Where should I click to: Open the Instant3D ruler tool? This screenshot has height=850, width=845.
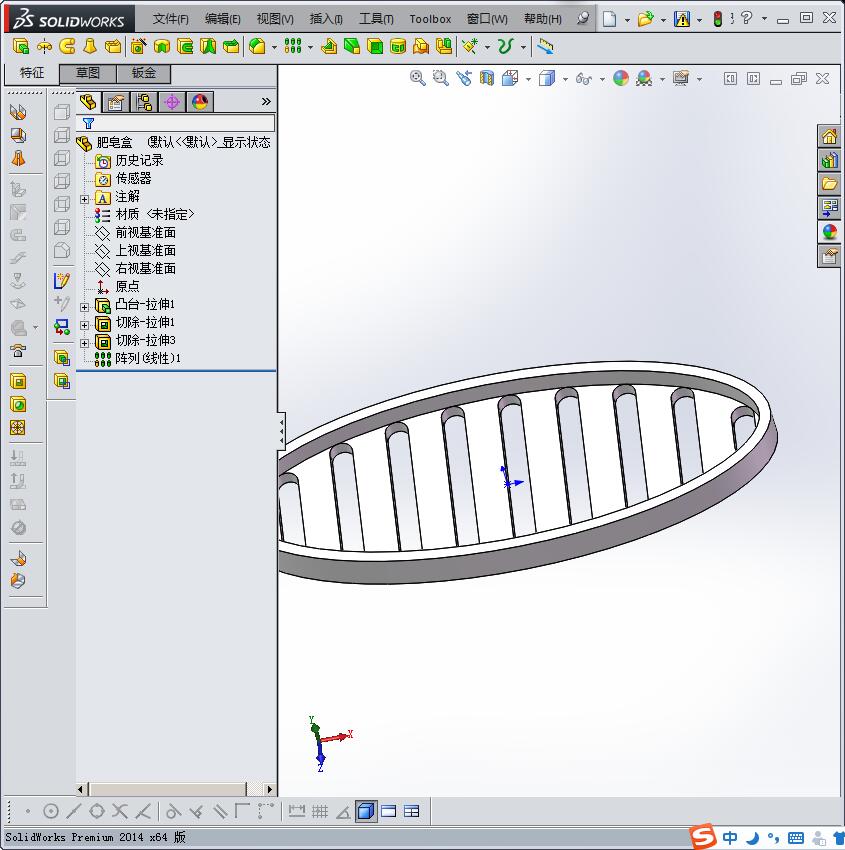point(545,47)
